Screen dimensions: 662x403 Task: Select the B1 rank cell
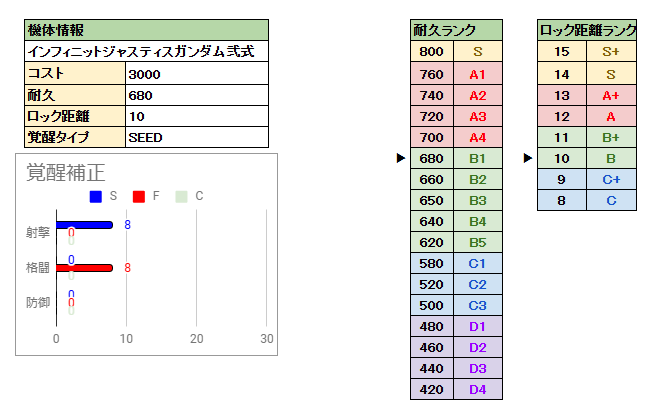click(478, 159)
